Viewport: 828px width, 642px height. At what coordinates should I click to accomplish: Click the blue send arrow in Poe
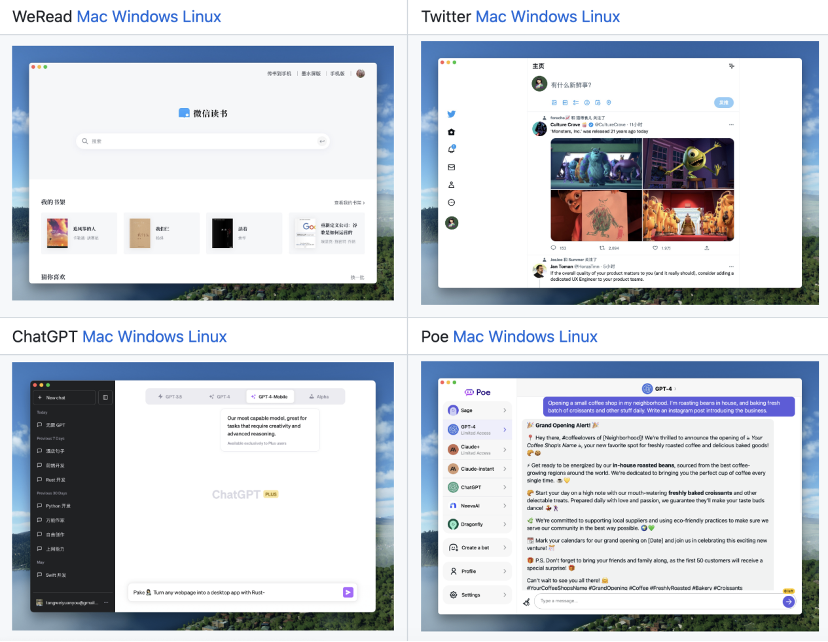coord(788,601)
